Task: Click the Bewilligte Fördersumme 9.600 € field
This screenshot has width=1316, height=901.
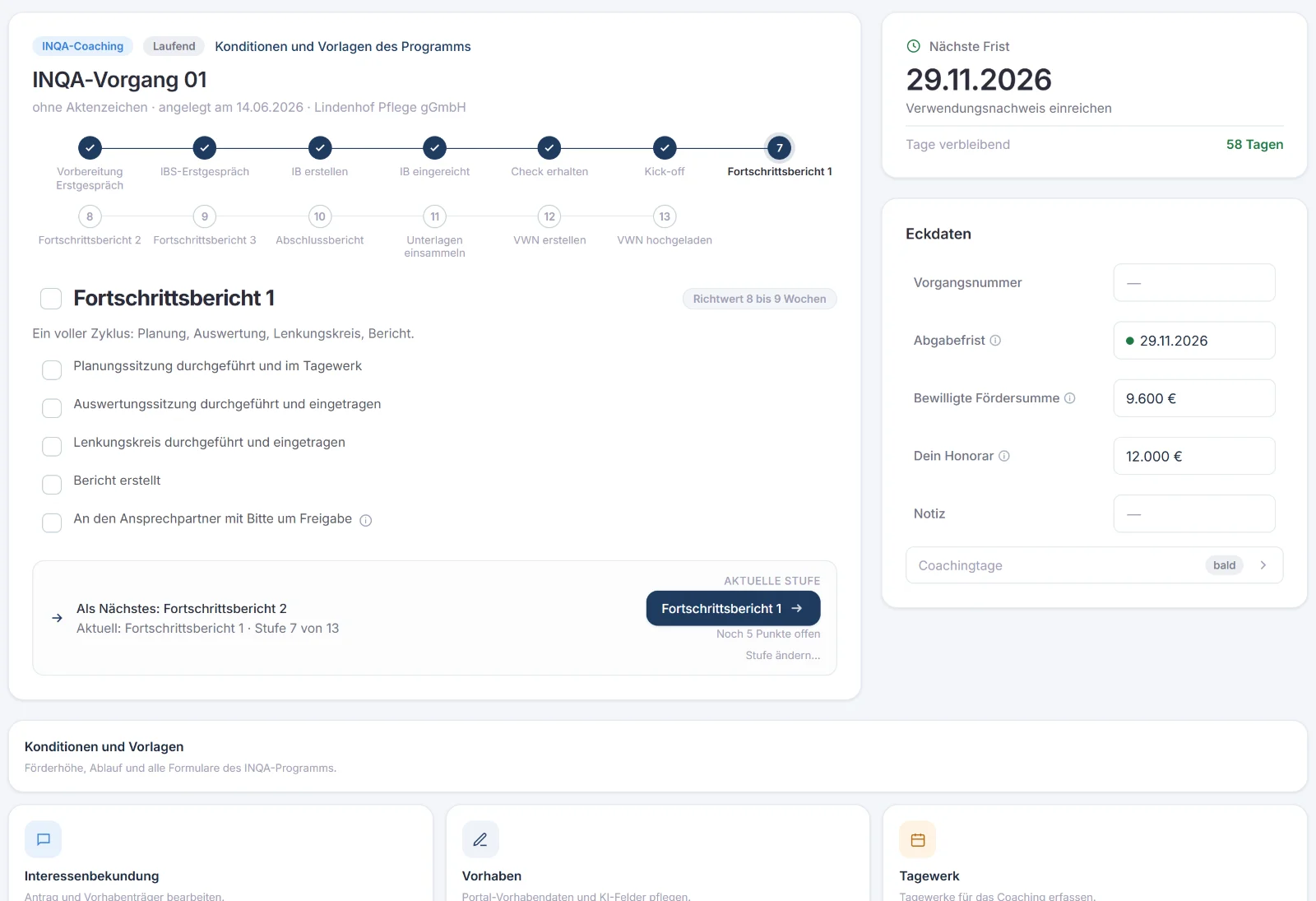Action: point(1194,398)
